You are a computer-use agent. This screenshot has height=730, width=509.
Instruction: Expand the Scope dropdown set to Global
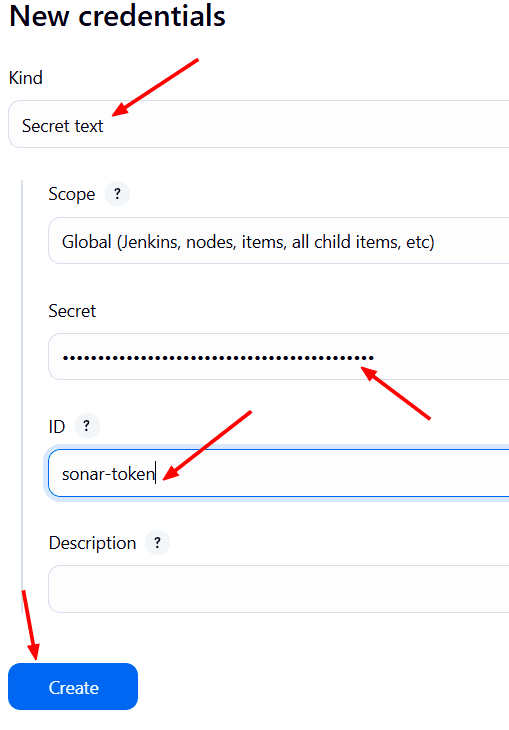(278, 241)
